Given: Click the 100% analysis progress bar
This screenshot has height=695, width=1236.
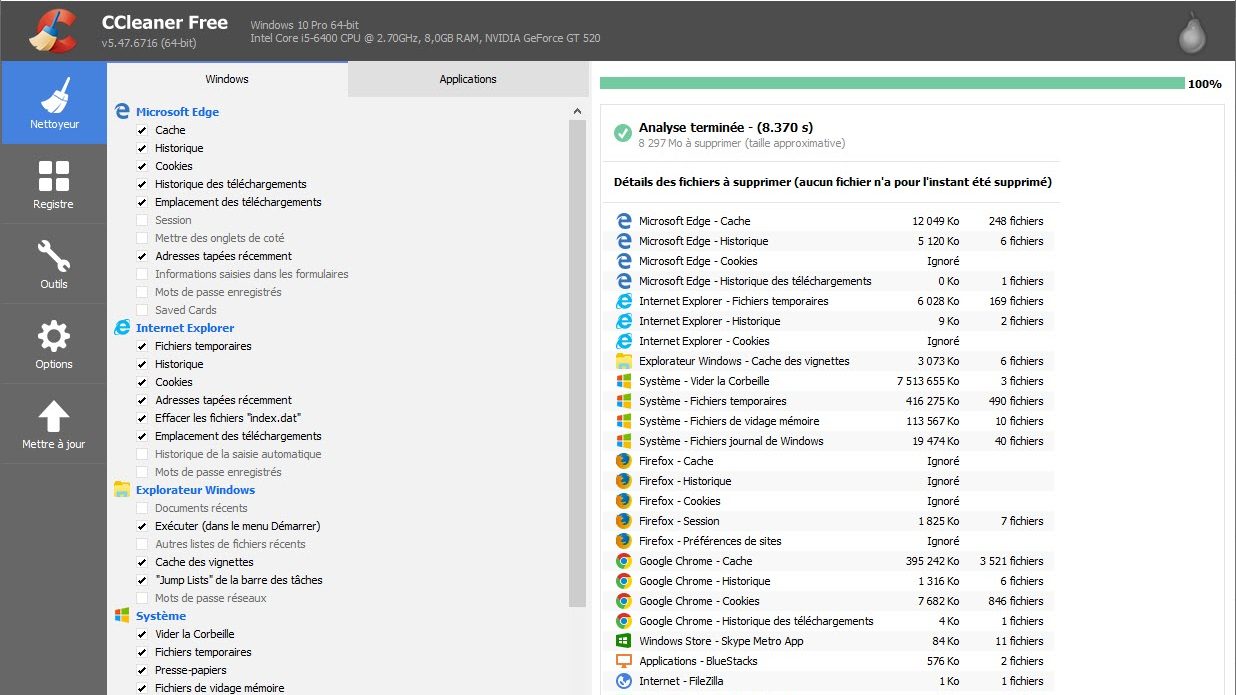Looking at the screenshot, I should tap(892, 84).
